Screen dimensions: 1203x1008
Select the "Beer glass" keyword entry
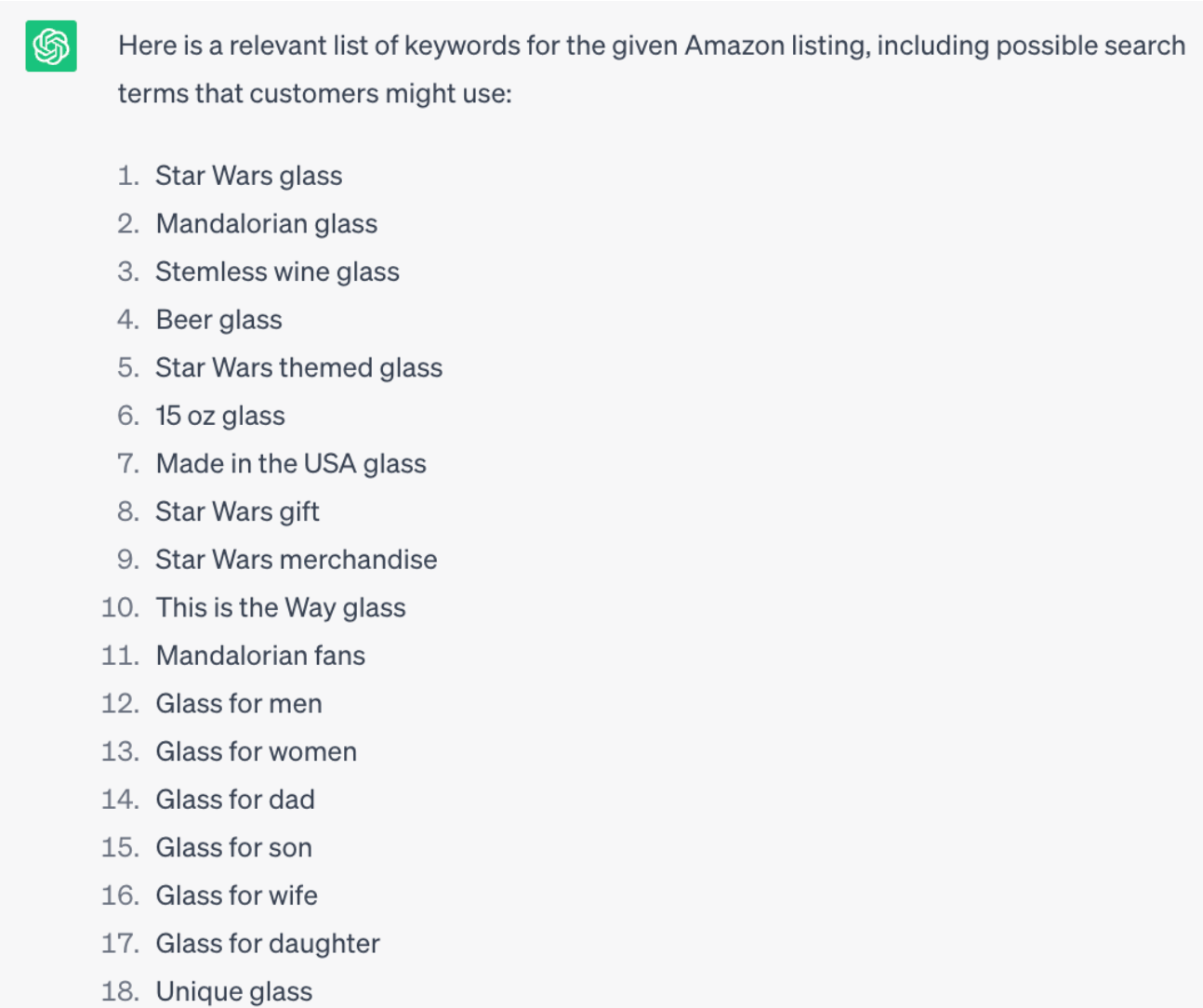218,320
